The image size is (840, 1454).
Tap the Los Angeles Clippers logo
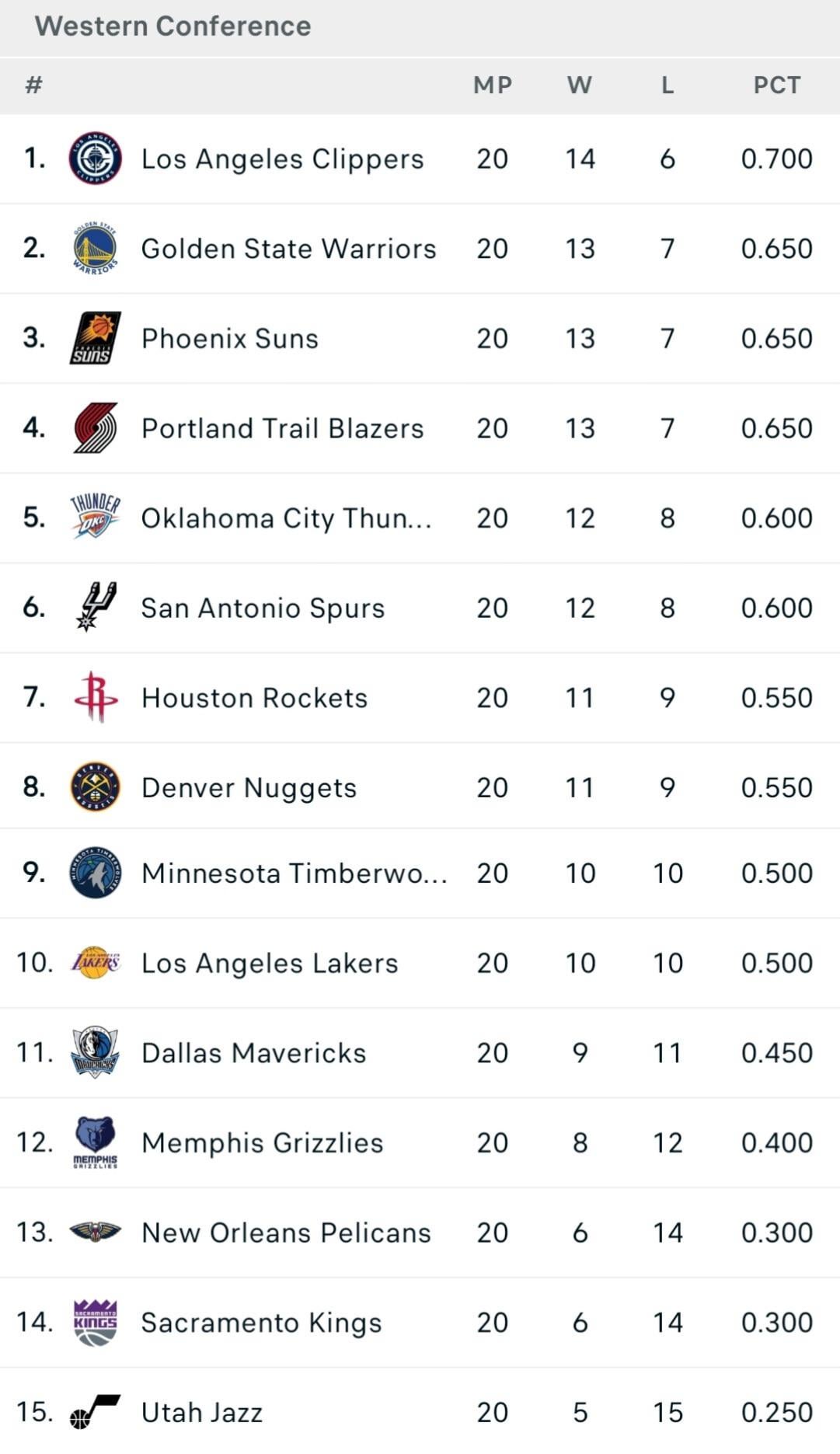point(95,159)
